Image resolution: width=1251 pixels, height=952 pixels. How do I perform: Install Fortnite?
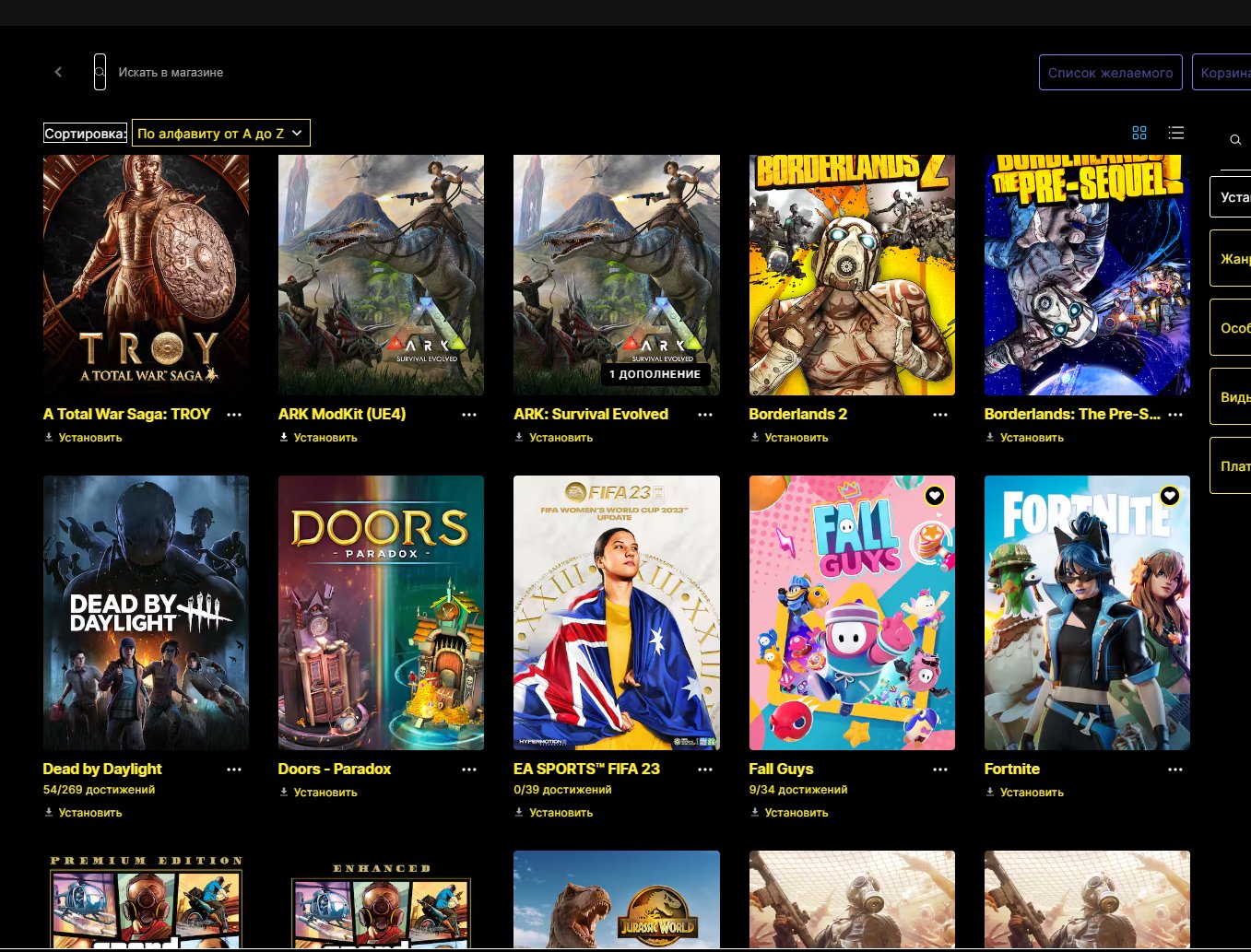[x=1024, y=793]
